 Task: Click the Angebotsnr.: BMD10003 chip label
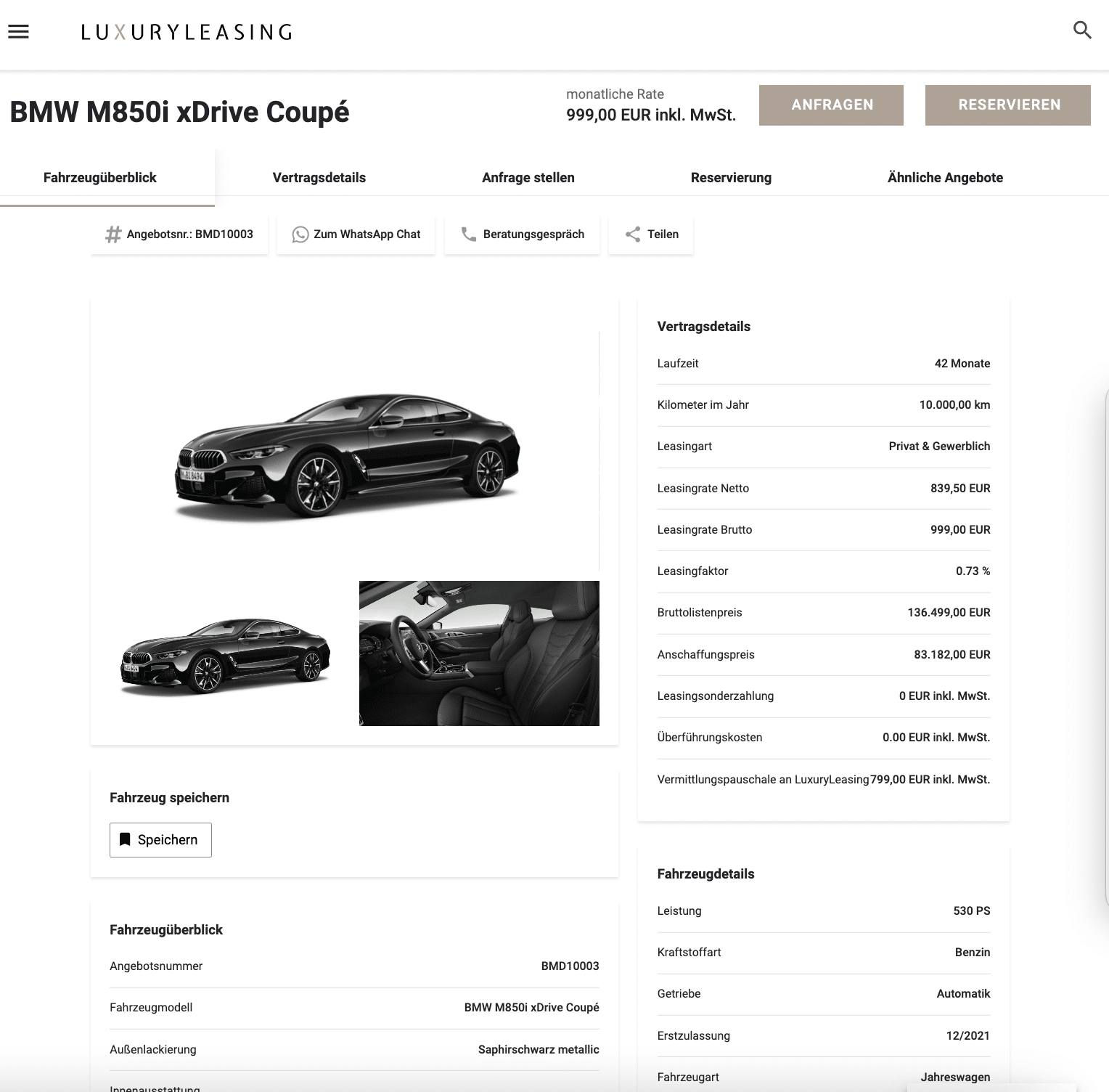(190, 235)
